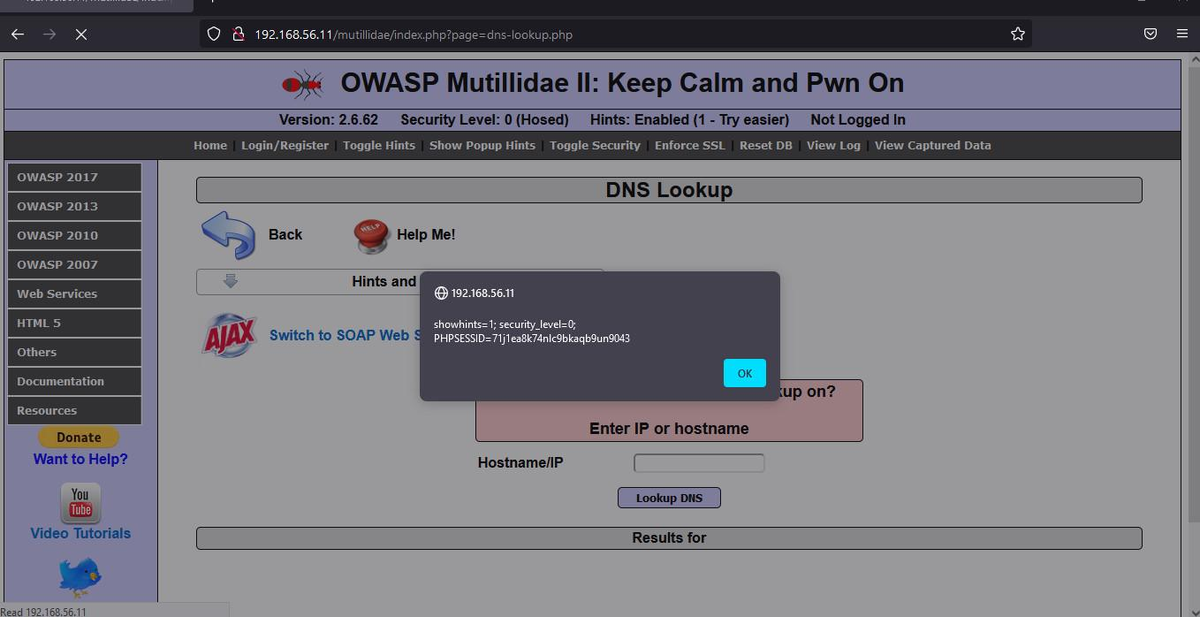
Task: Click the Twitter bird icon
Action: [80, 576]
